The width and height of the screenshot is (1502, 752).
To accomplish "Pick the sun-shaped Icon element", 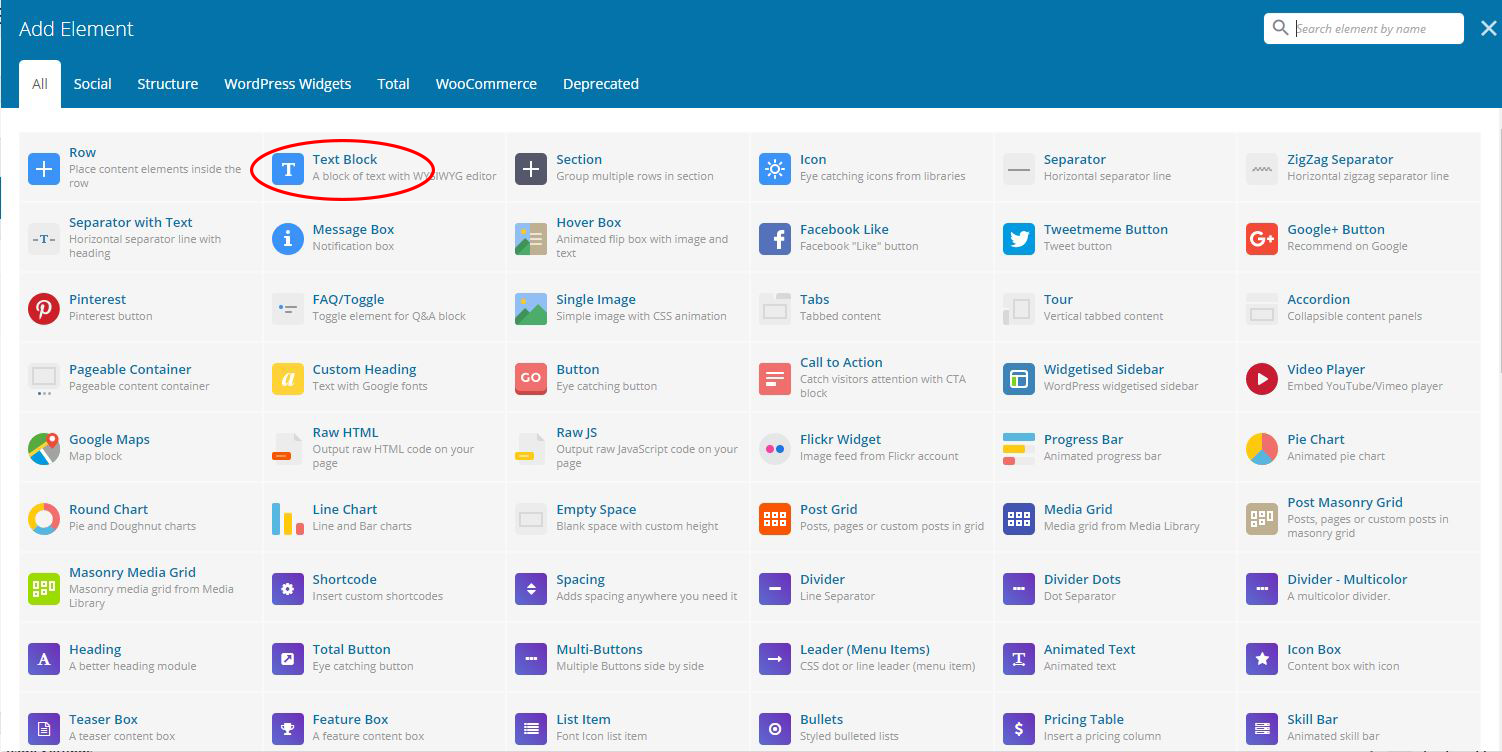I will 775,169.
